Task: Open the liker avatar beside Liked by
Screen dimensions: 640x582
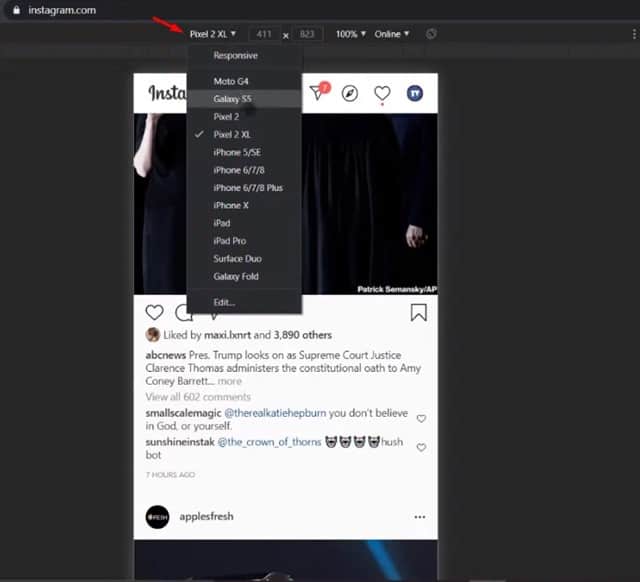Action: [153, 335]
